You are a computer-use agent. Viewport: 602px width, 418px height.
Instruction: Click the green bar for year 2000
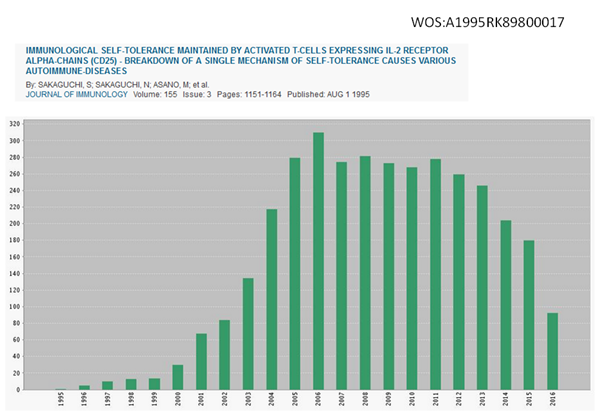(x=178, y=377)
